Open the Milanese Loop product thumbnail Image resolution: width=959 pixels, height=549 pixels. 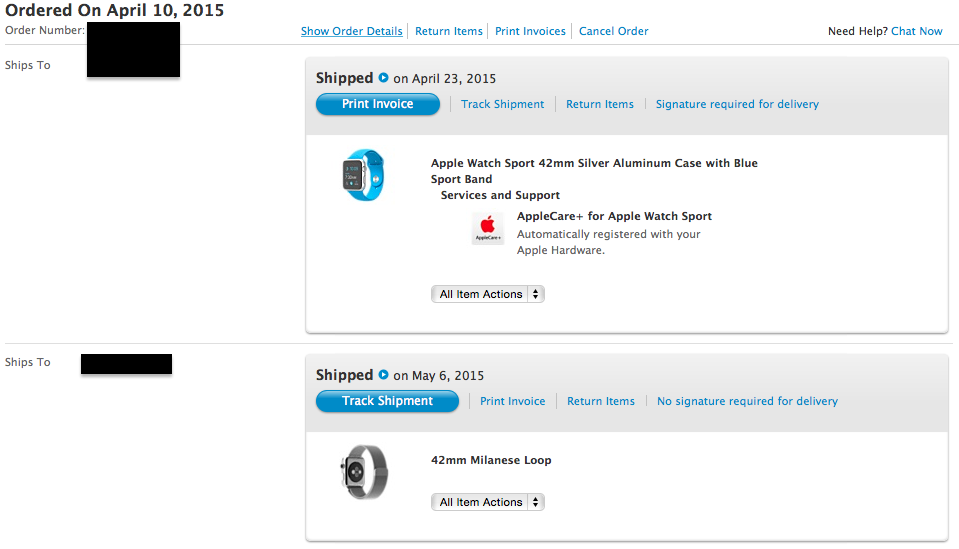tap(362, 472)
